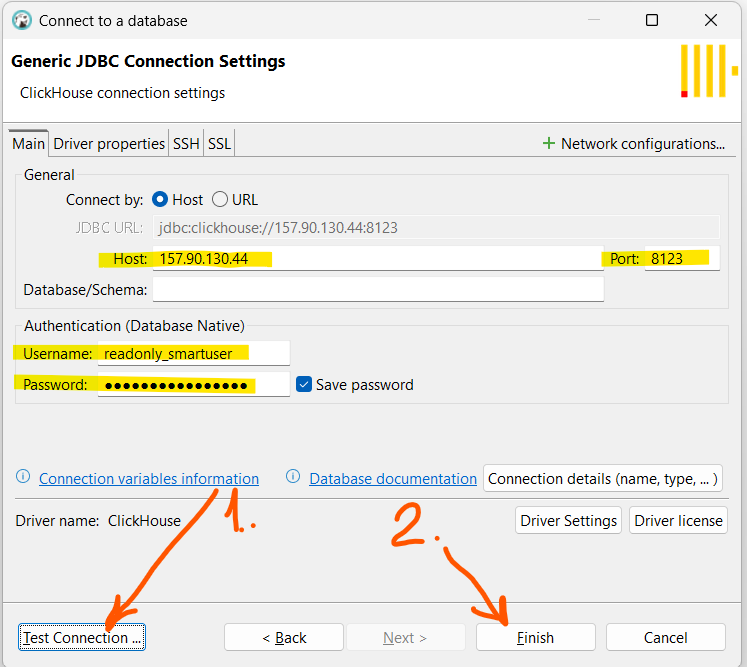The height and width of the screenshot is (667, 747).
Task: Open the SSH tab
Action: (186, 144)
